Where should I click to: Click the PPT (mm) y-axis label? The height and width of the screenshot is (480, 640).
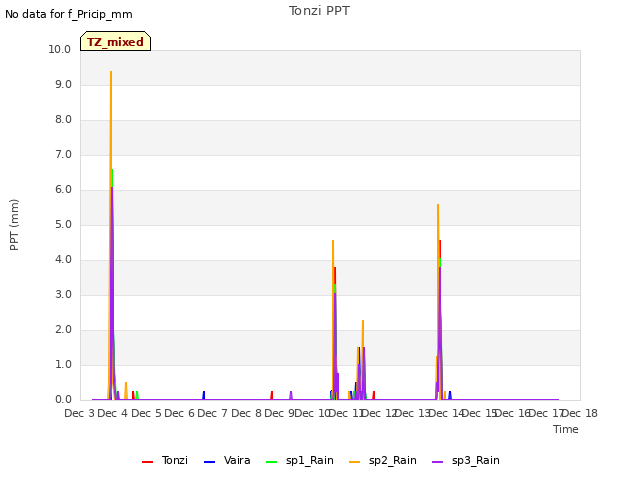pos(14,224)
